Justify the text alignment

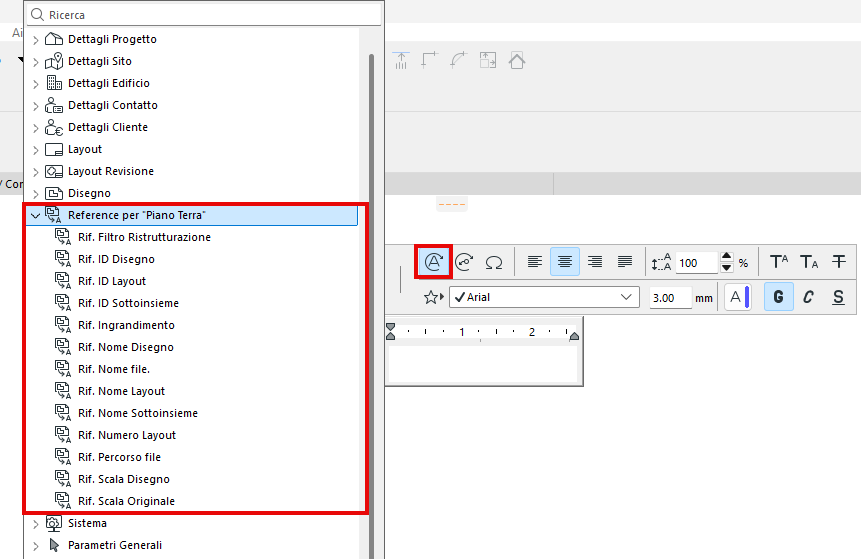tap(625, 262)
